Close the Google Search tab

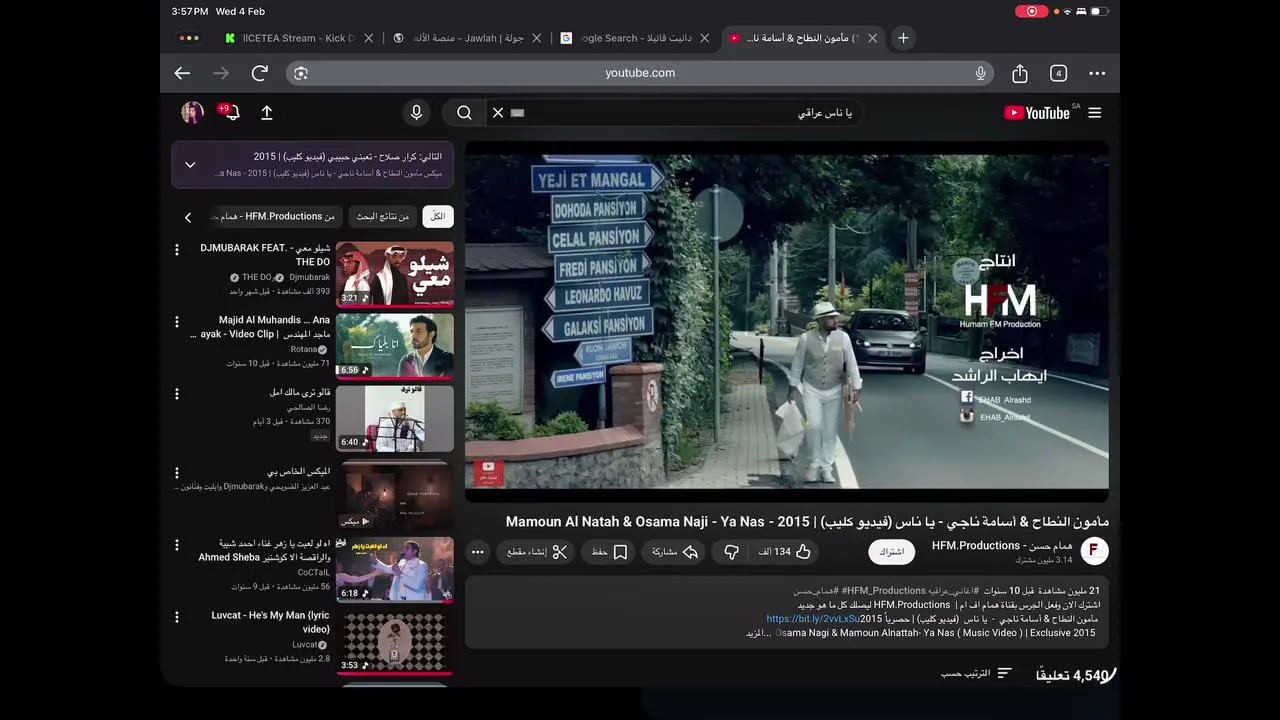pos(704,38)
